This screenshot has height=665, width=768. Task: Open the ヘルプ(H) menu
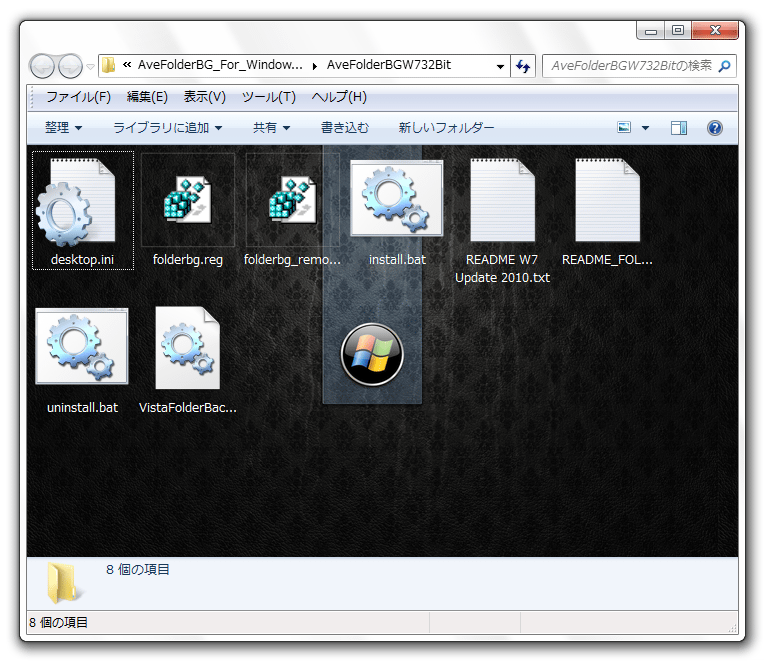point(339,97)
